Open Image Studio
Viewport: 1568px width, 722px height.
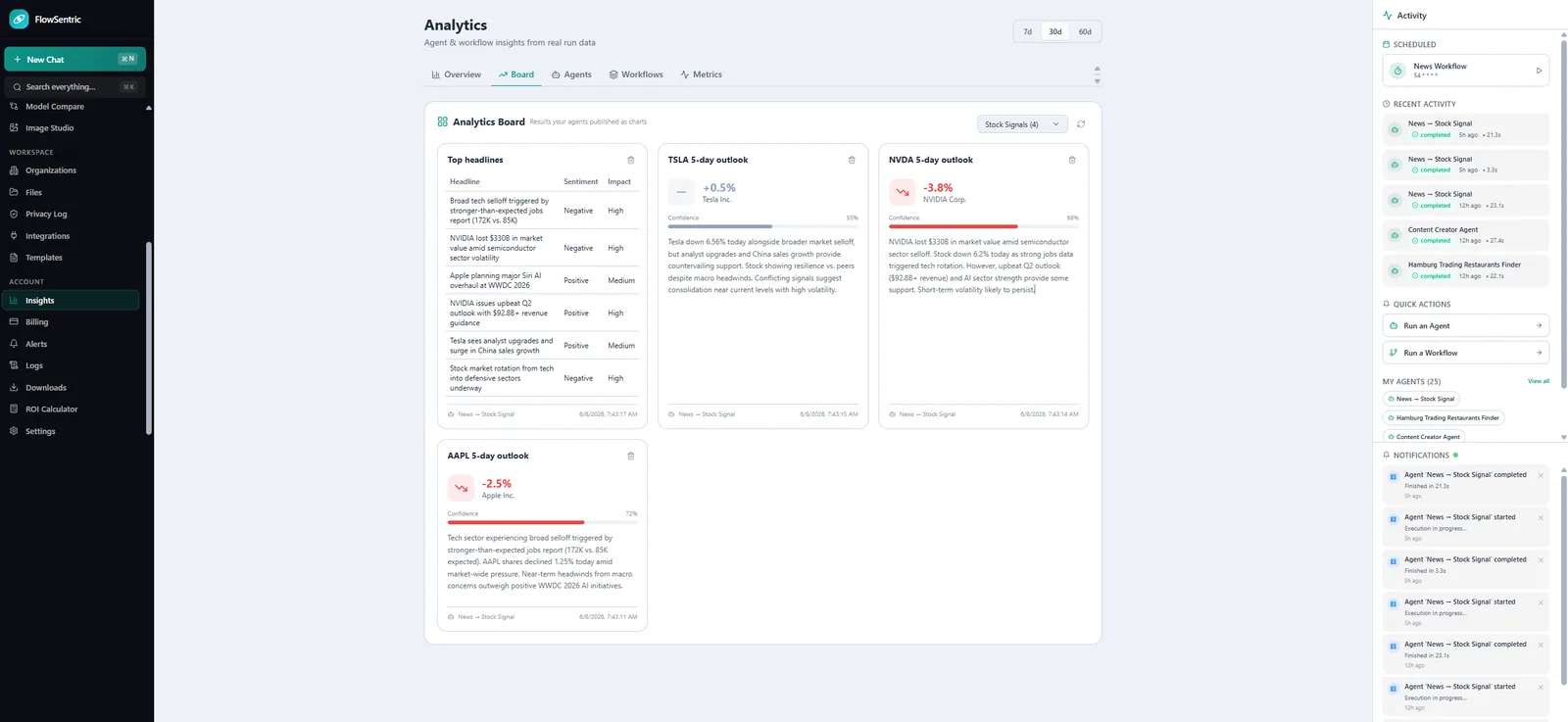pos(49,128)
